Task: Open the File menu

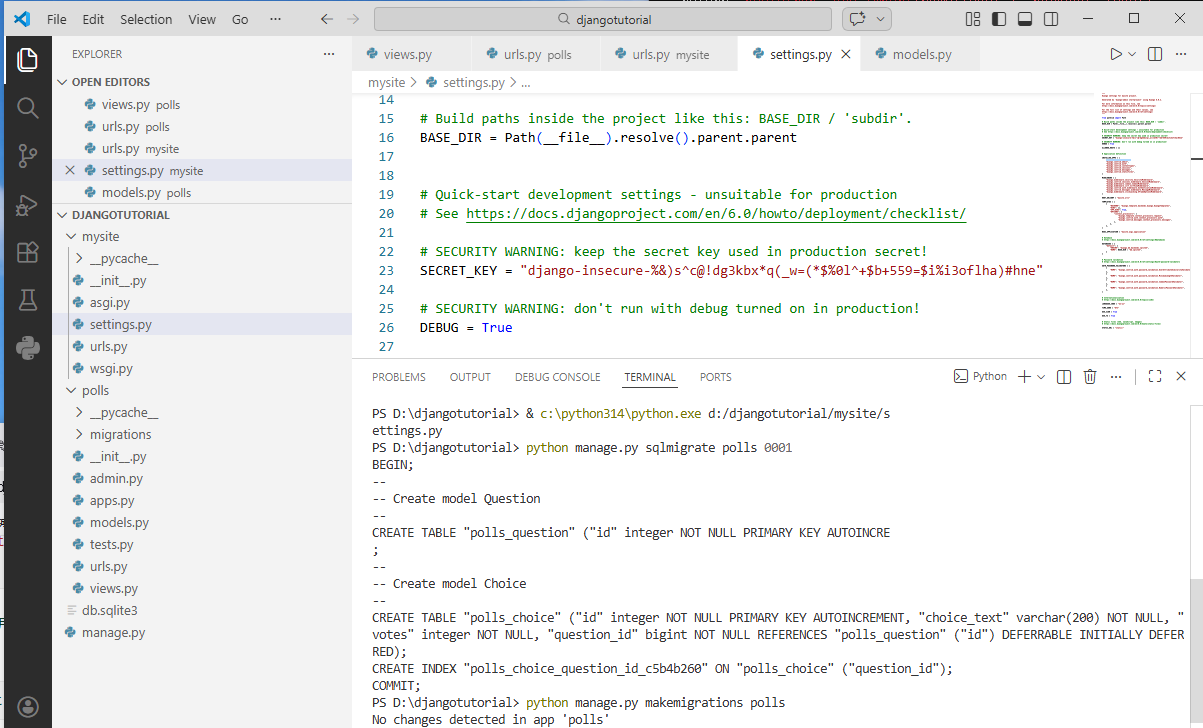Action: 57,19
